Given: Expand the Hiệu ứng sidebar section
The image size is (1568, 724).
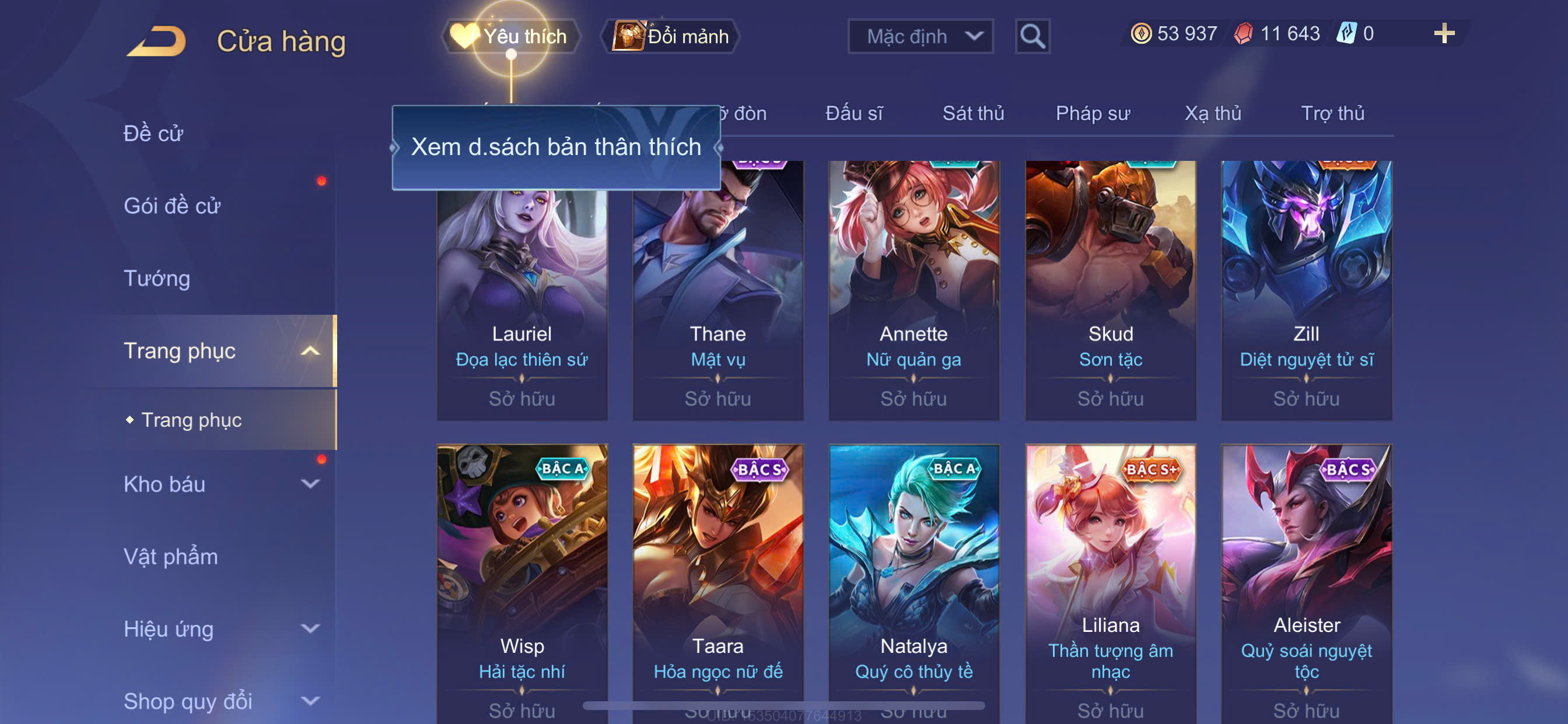Looking at the screenshot, I should click(x=310, y=628).
